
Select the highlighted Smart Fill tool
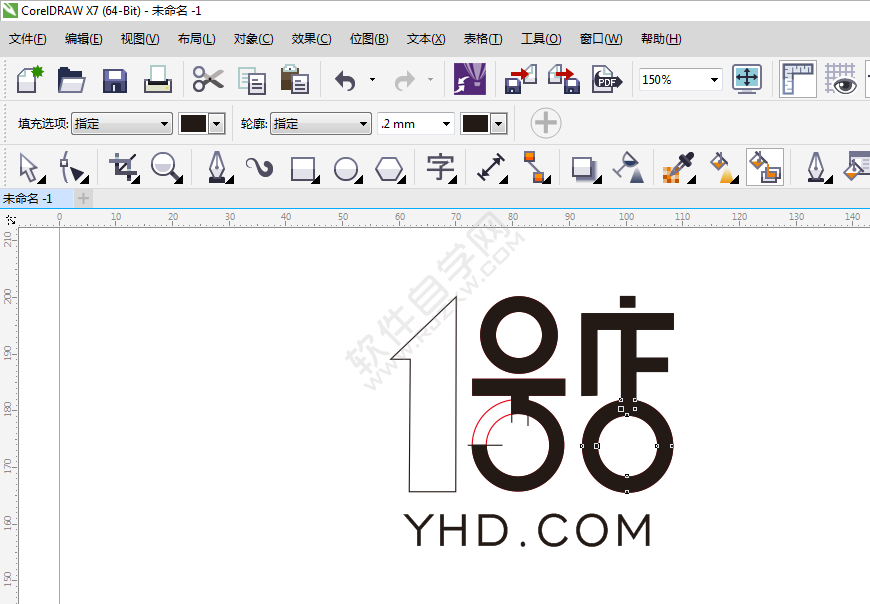[x=765, y=167]
